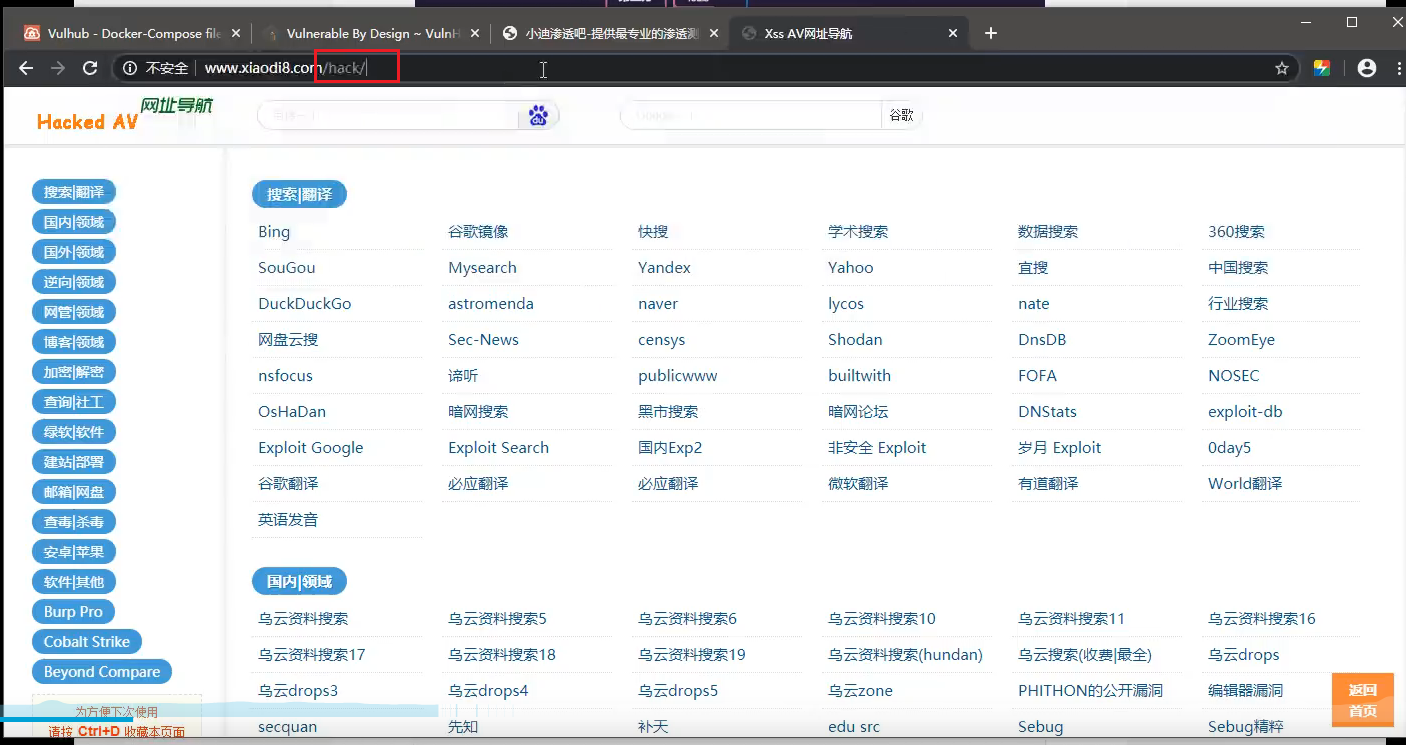Click the Baidu paw search icon

(538, 116)
